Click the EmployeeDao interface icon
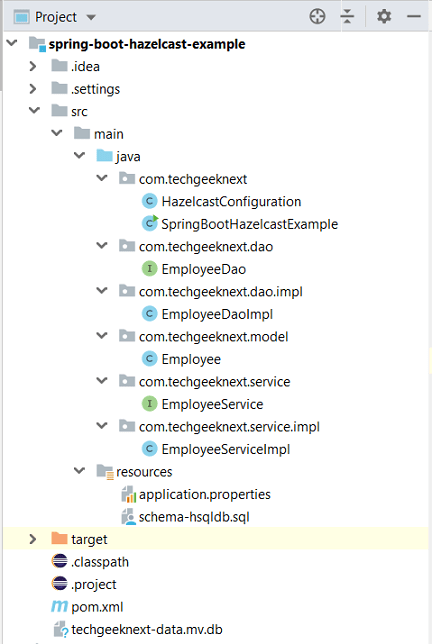Image resolution: width=432 pixels, height=644 pixels. tap(149, 269)
